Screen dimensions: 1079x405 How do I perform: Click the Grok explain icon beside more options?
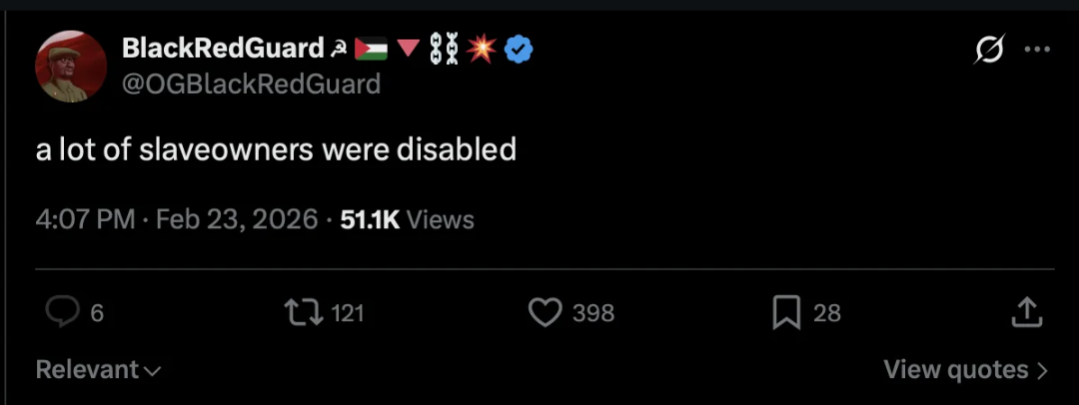point(988,50)
